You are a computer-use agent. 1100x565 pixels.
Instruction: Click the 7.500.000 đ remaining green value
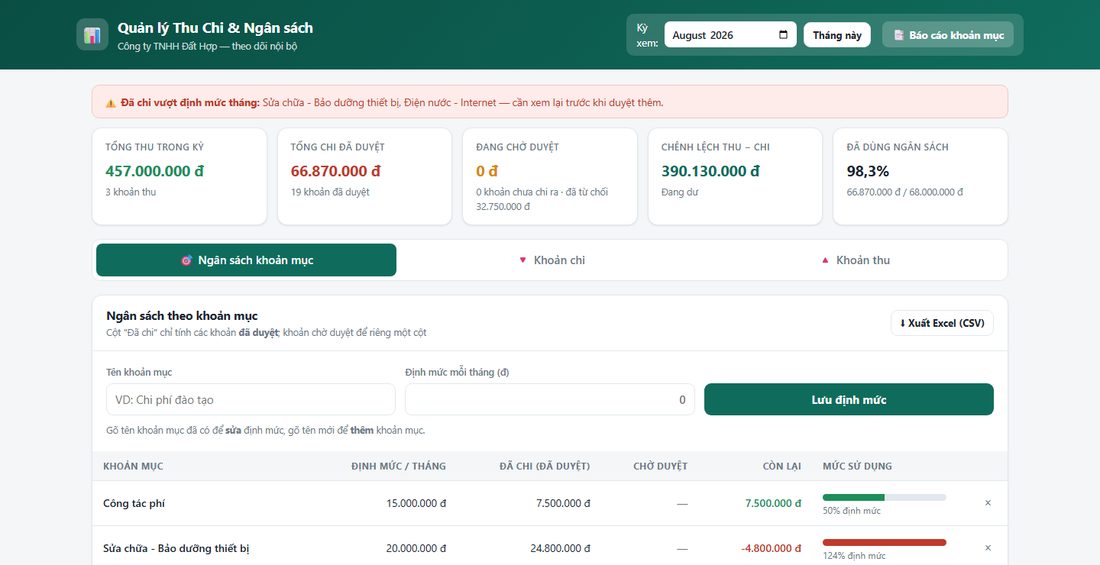(x=773, y=503)
